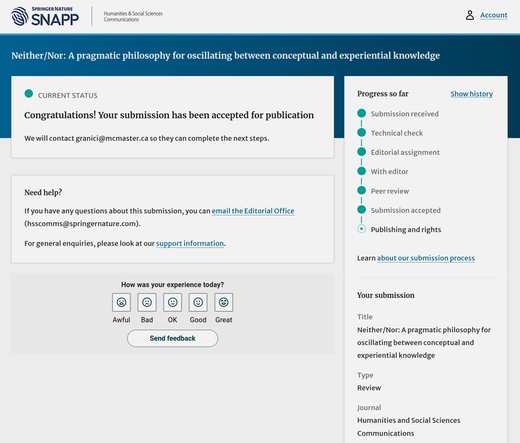Open email the Editorial Office link
Image resolution: width=520 pixels, height=443 pixels.
point(253,211)
